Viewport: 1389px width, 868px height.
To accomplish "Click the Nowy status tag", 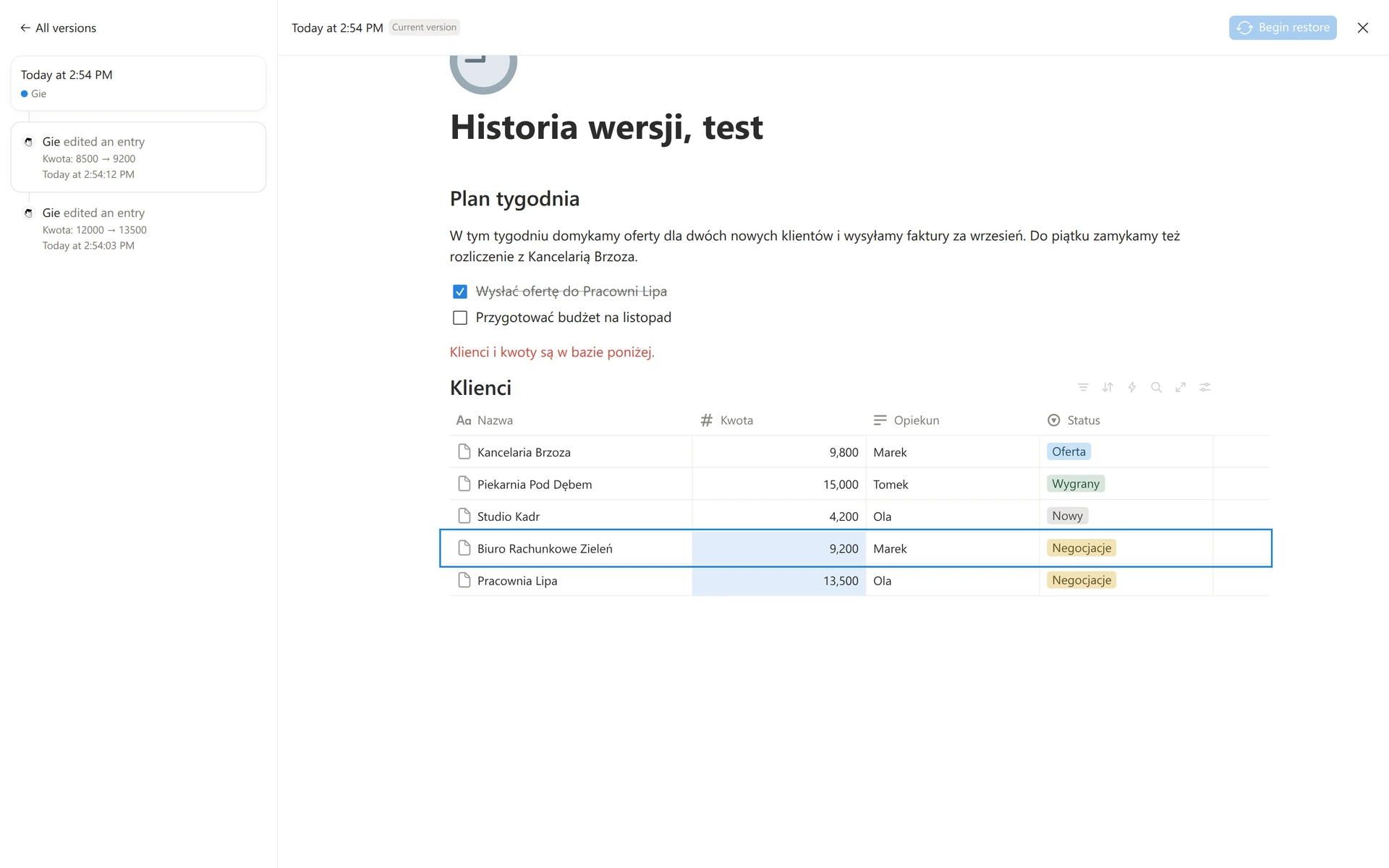I will pyautogui.click(x=1067, y=516).
